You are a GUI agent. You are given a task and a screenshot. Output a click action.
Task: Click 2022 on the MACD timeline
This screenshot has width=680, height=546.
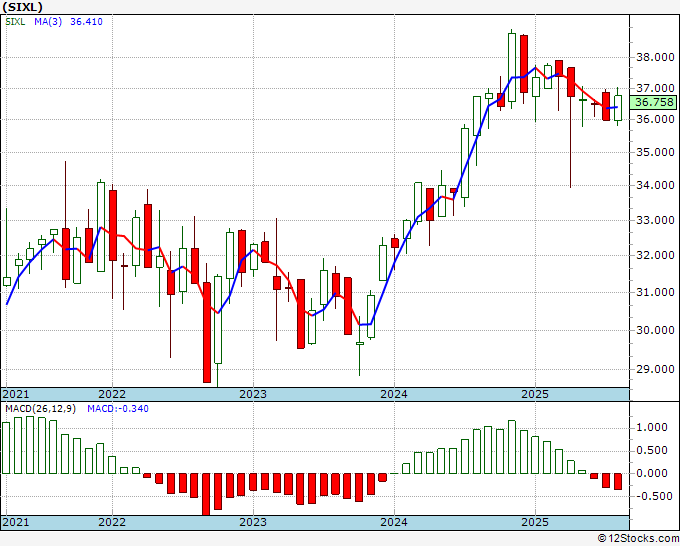pyautogui.click(x=112, y=522)
